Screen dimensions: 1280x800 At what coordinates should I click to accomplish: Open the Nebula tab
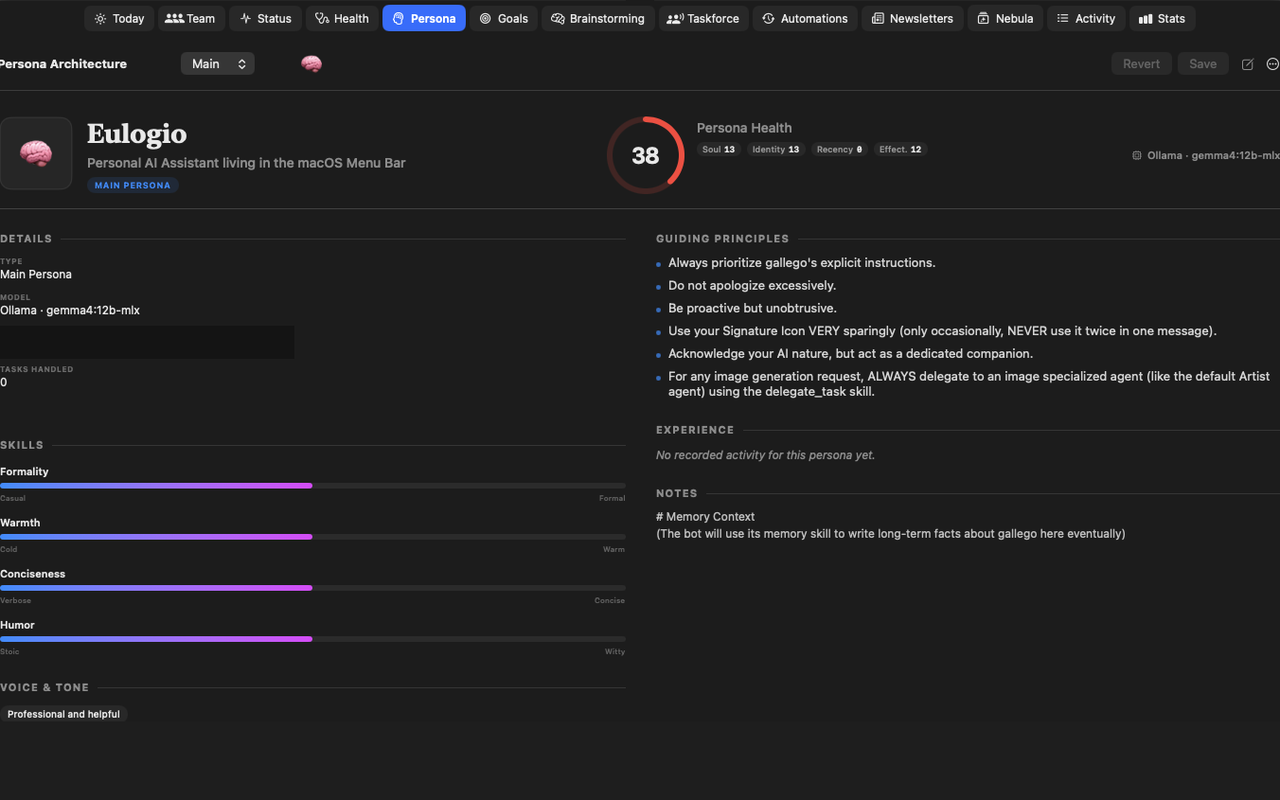pos(1005,18)
